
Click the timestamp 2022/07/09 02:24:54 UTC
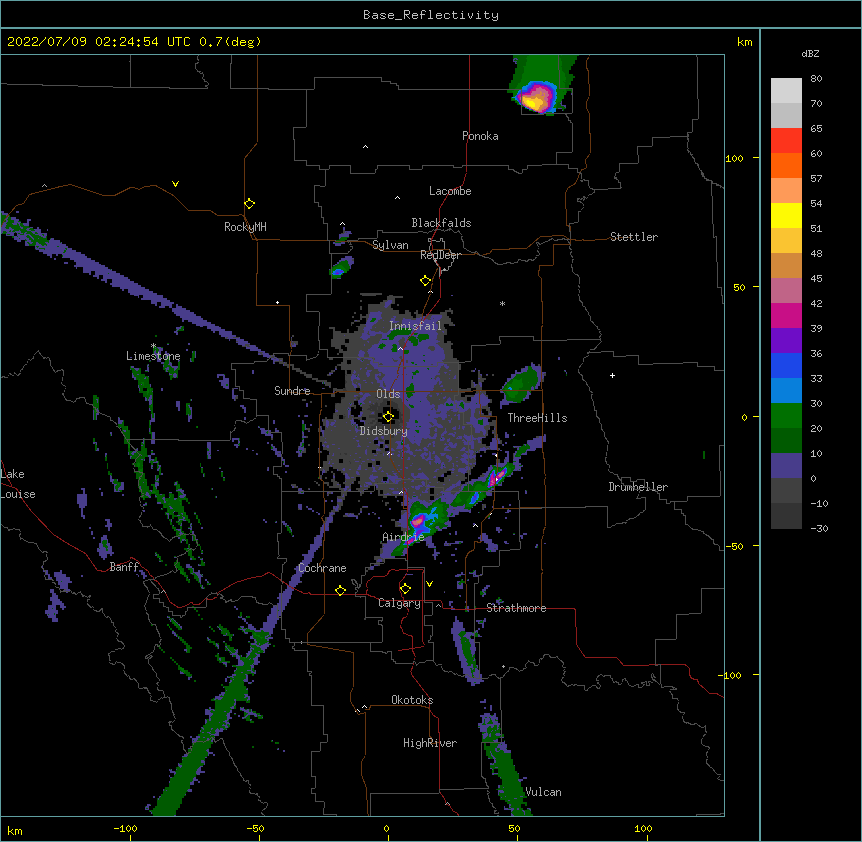[x=99, y=42]
